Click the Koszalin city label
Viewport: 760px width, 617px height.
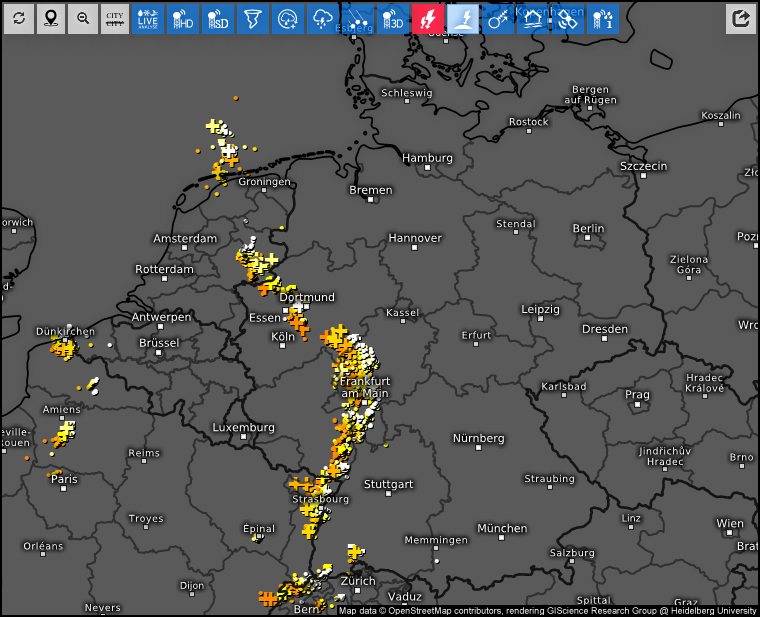pos(721,116)
